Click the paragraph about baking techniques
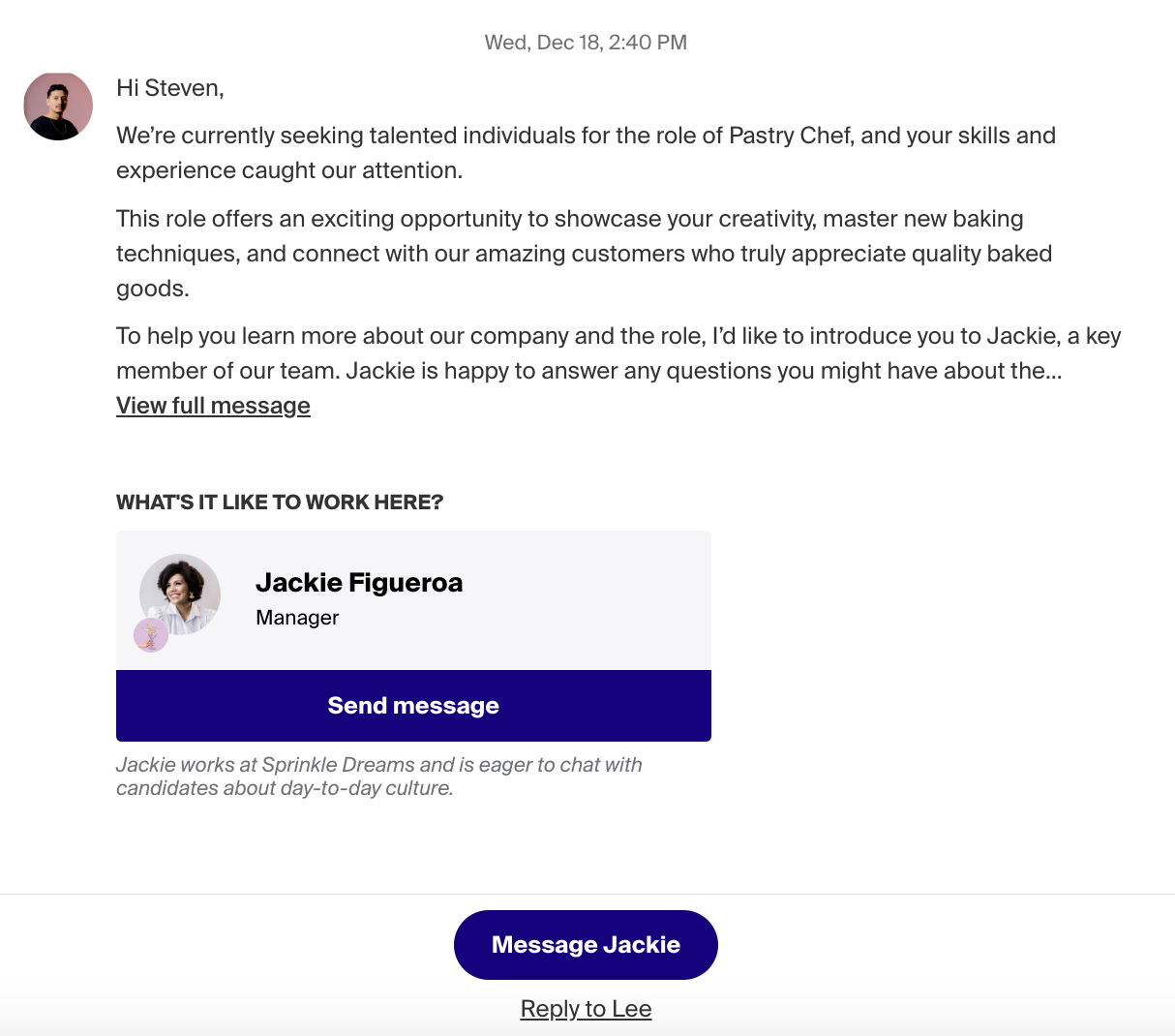1175x1036 pixels. [584, 254]
